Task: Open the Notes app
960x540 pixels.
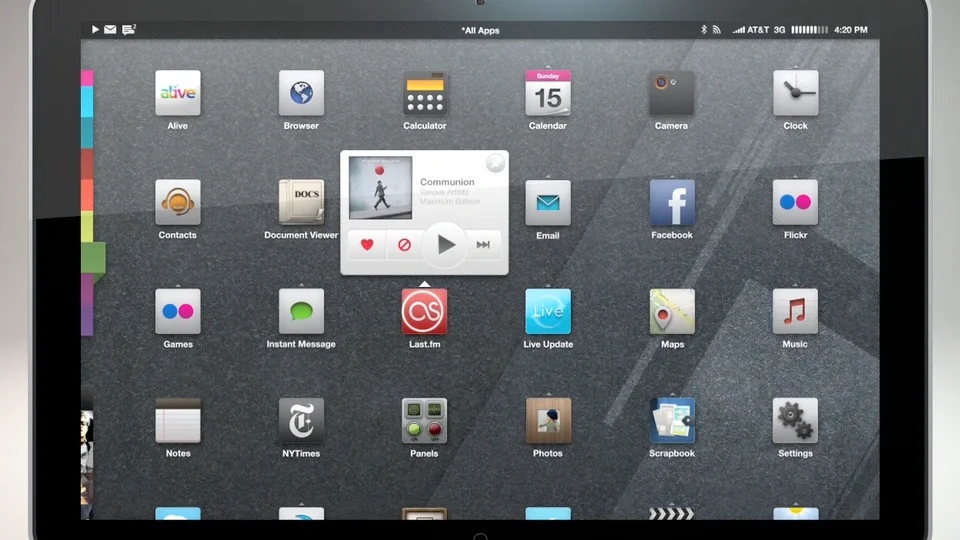Action: coord(178,421)
